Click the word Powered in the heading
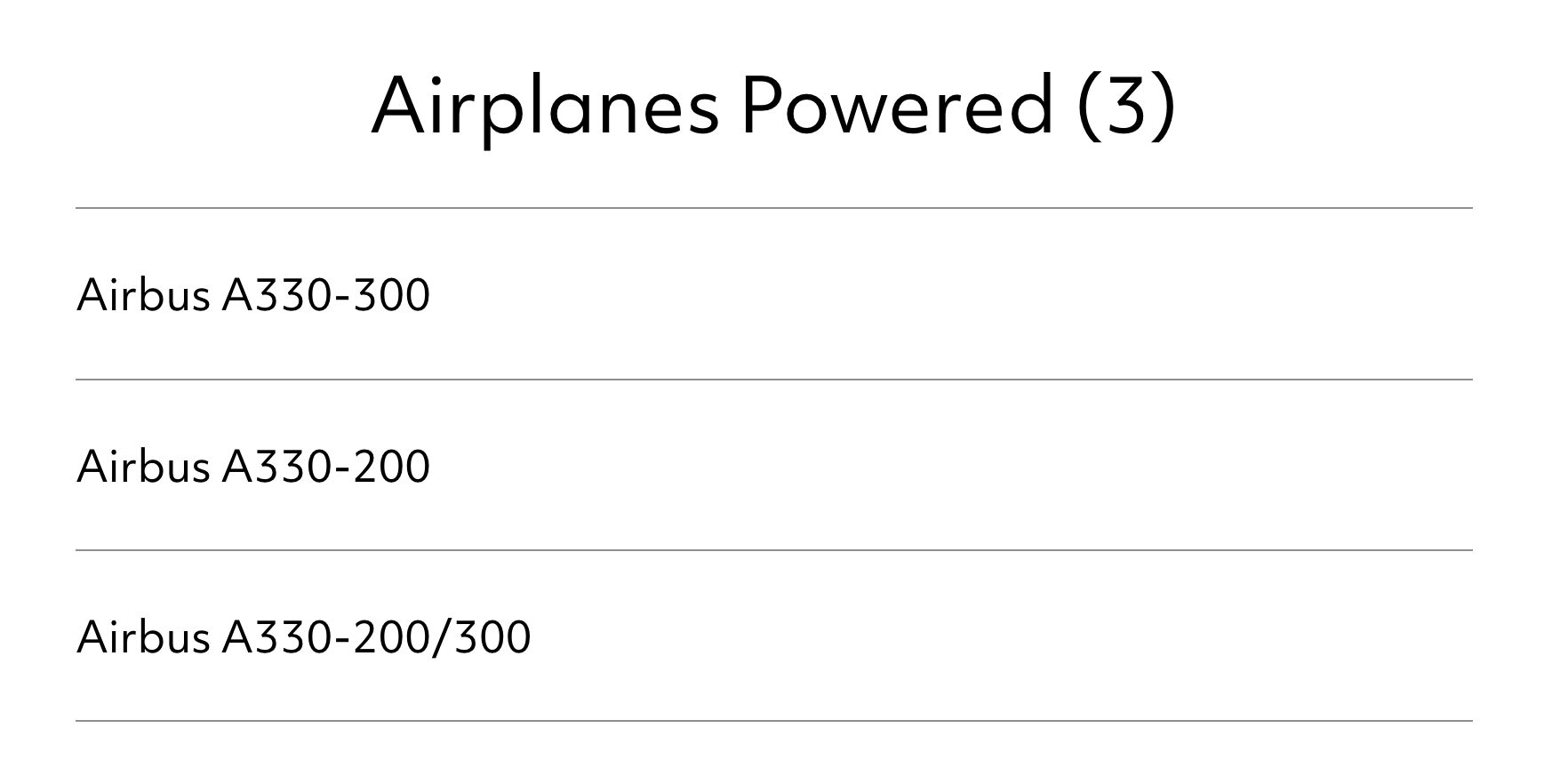Viewport: 1552px width, 784px height. coord(897,105)
